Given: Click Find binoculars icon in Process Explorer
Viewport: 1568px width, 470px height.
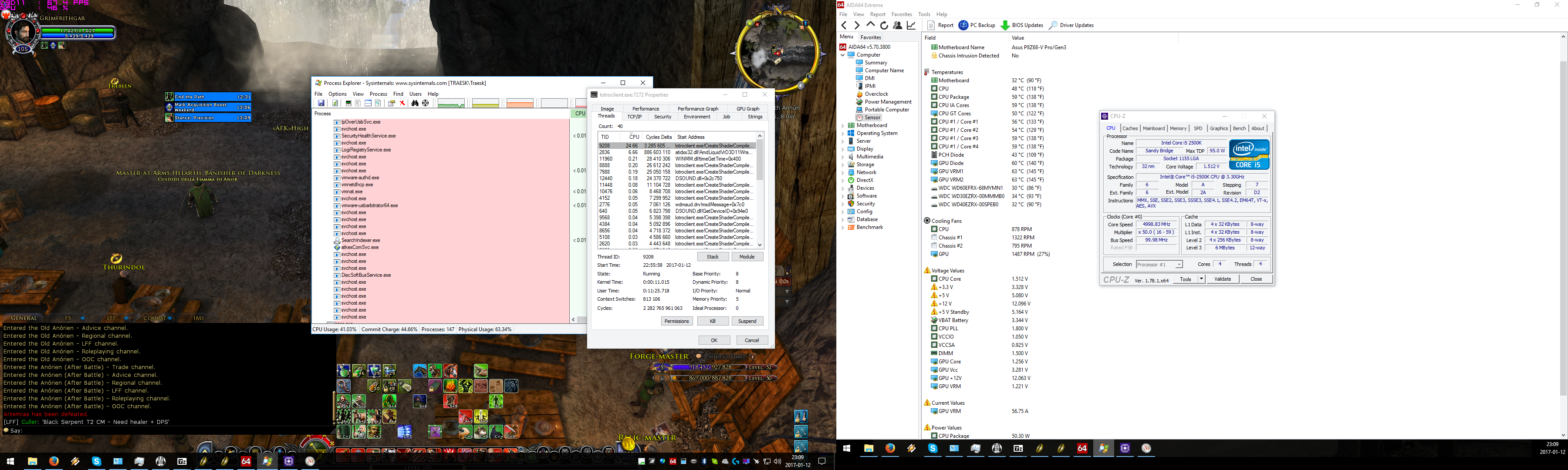Looking at the screenshot, I should coord(415,104).
